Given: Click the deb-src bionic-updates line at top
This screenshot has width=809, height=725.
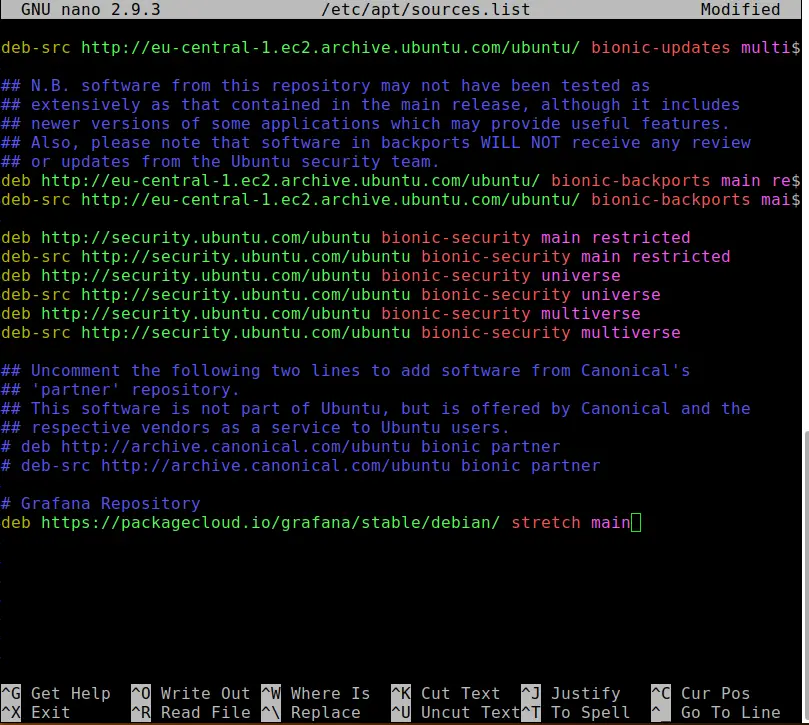Looking at the screenshot, I should (400, 47).
